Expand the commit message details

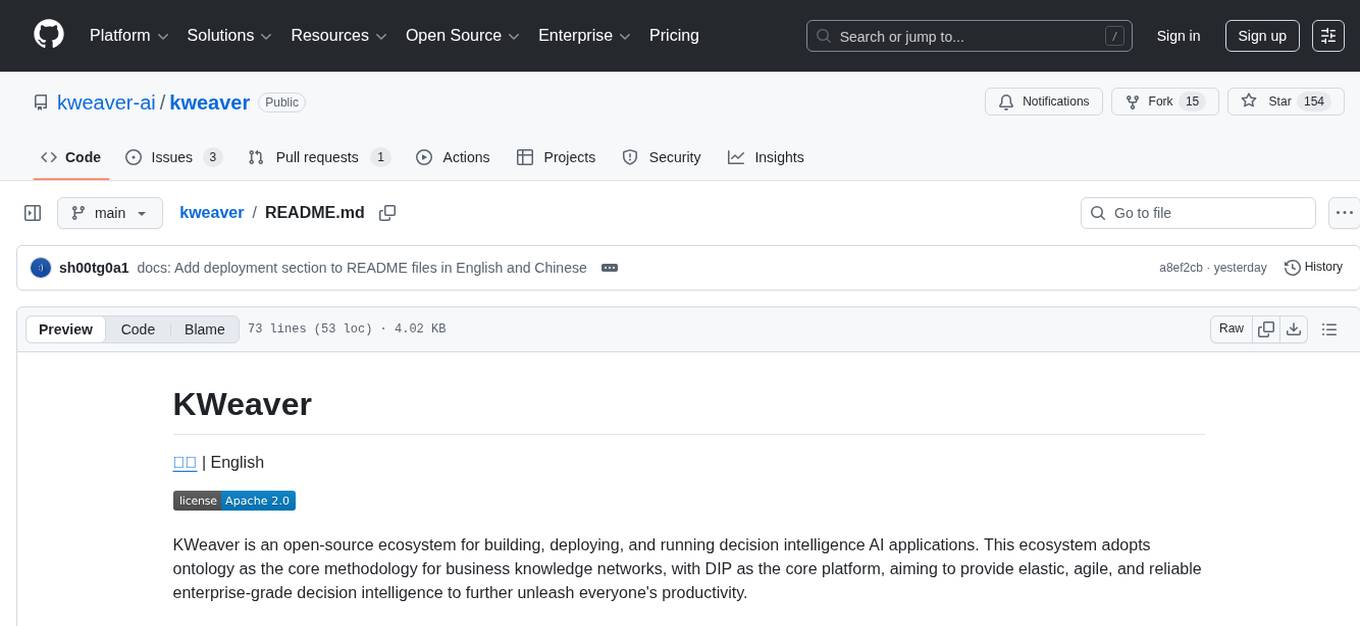609,268
